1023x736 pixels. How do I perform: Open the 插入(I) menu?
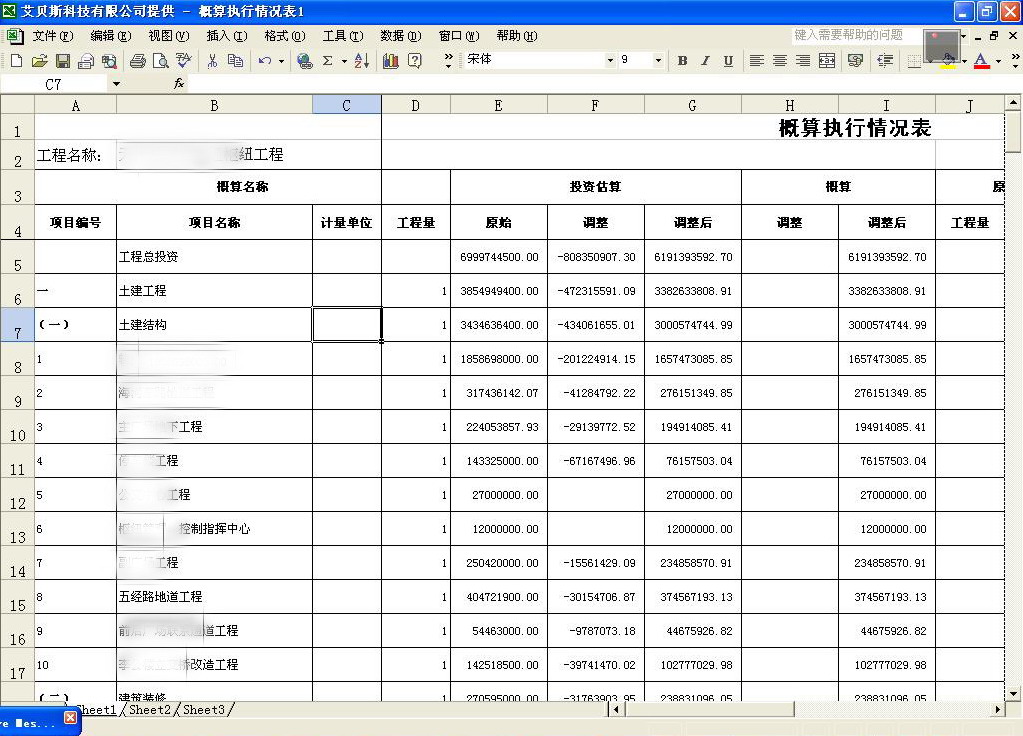coord(227,36)
